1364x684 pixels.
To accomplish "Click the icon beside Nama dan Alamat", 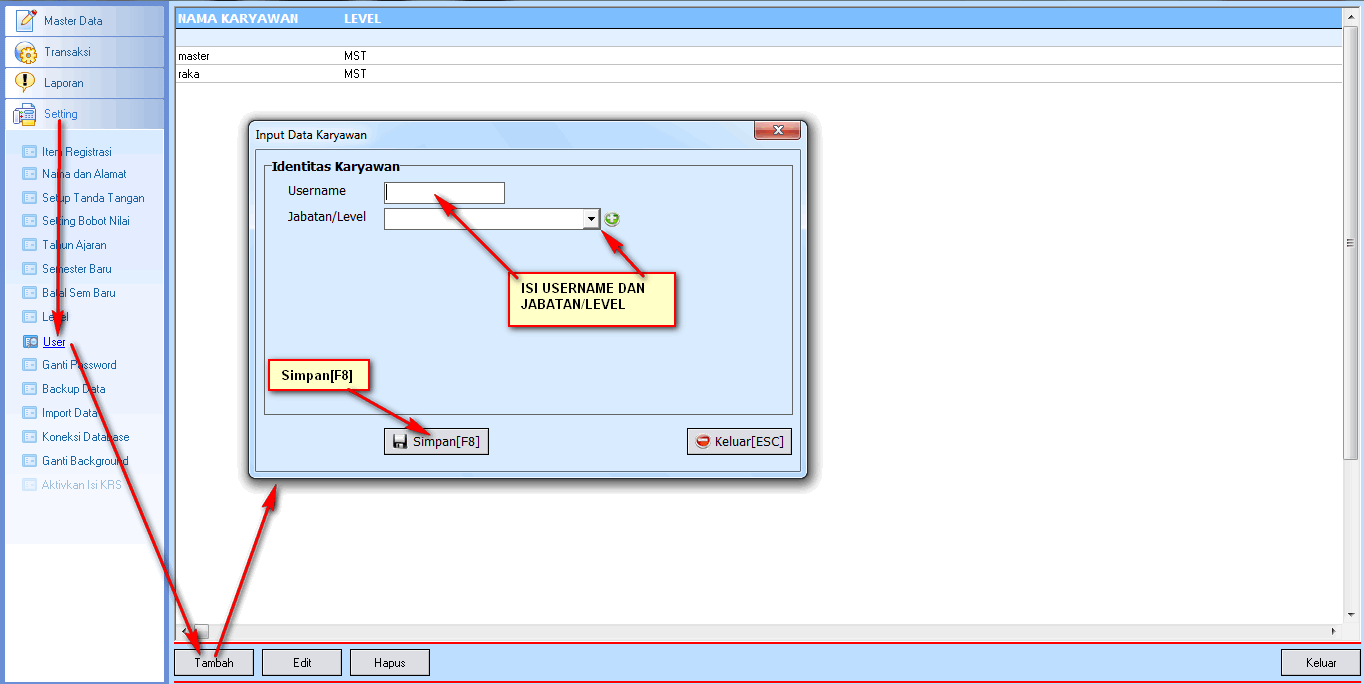I will 30,174.
